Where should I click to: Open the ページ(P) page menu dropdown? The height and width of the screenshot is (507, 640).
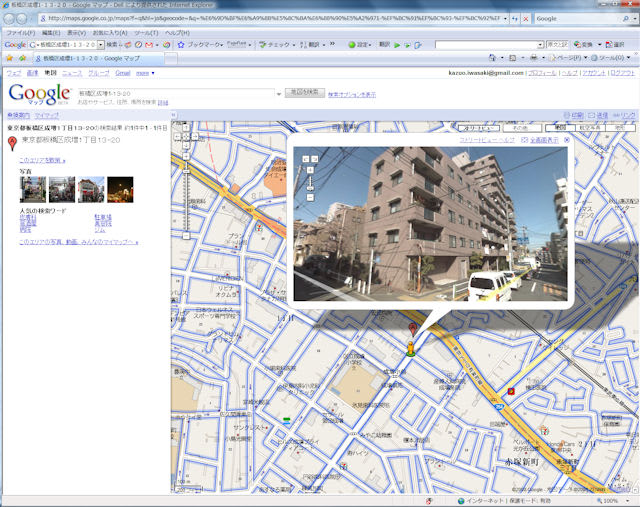569,58
